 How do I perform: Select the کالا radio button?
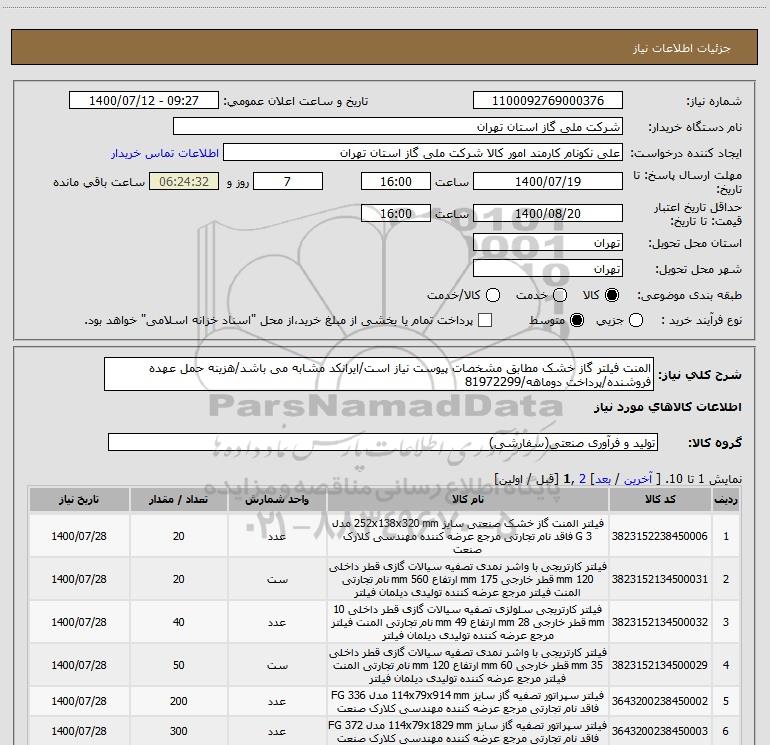point(612,295)
